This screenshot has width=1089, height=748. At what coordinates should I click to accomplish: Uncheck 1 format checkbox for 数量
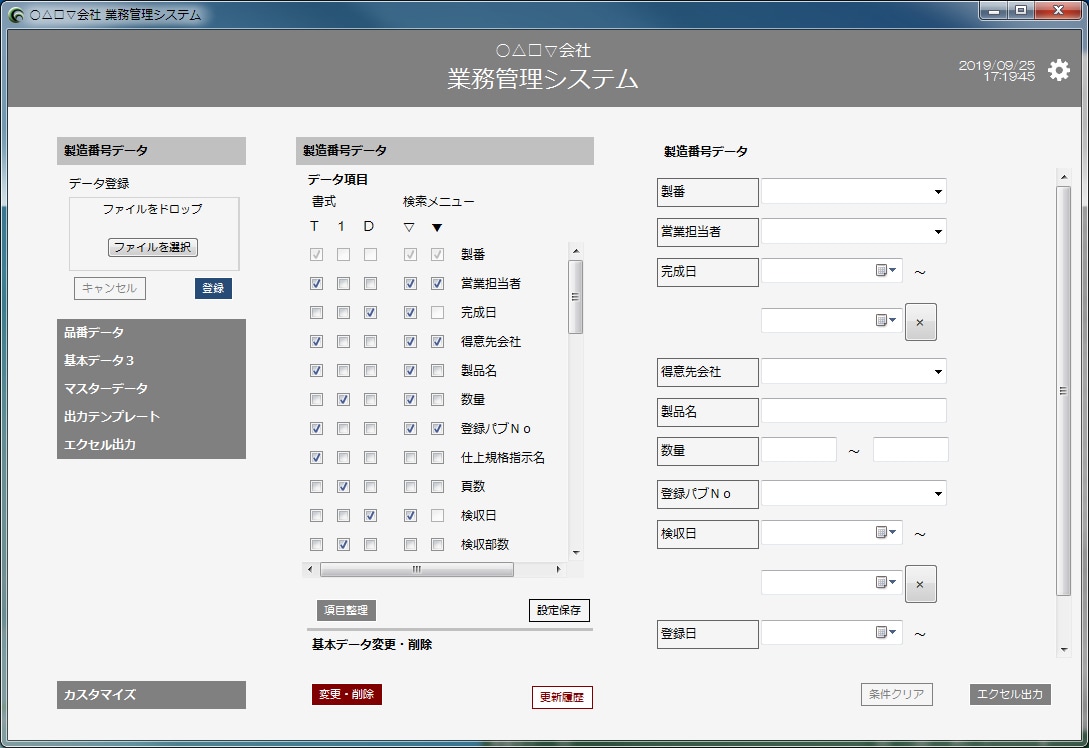343,399
